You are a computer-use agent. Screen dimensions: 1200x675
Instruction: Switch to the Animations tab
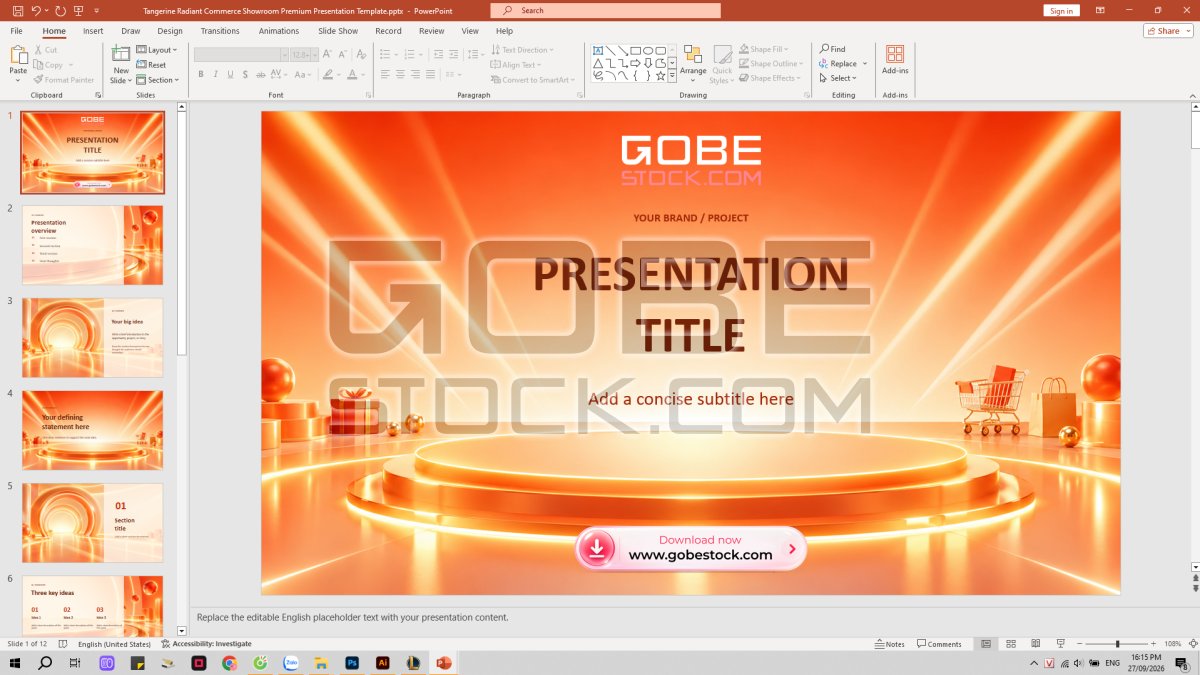click(279, 31)
